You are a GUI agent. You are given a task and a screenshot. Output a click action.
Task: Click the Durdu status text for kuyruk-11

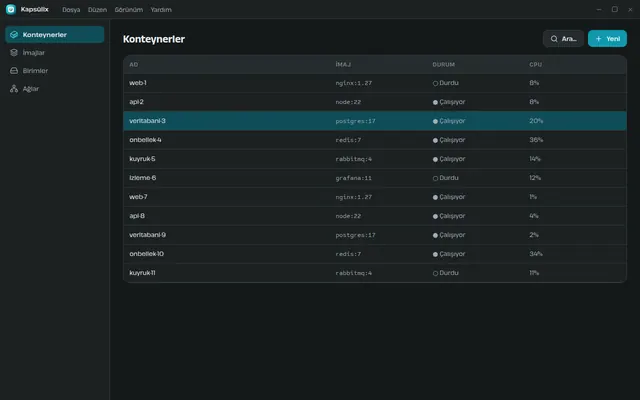coord(449,273)
